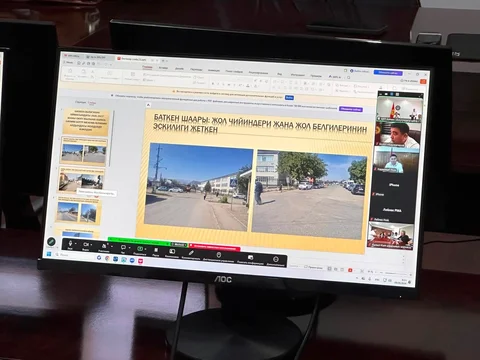The image size is (480, 360).
Task: Start slideshow via red play icon
Action: point(350,270)
